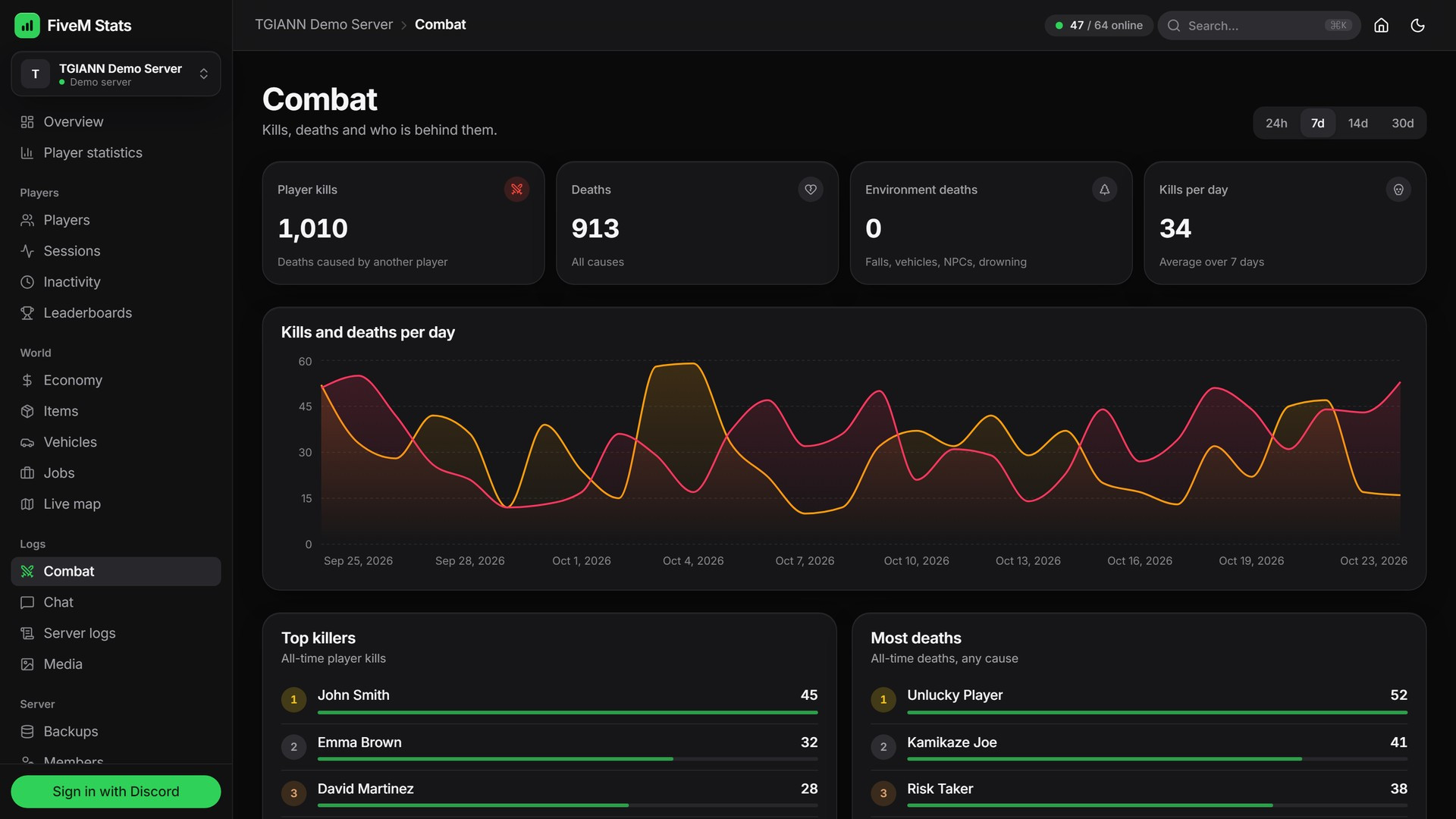Click the search input field

pyautogui.click(x=1259, y=25)
